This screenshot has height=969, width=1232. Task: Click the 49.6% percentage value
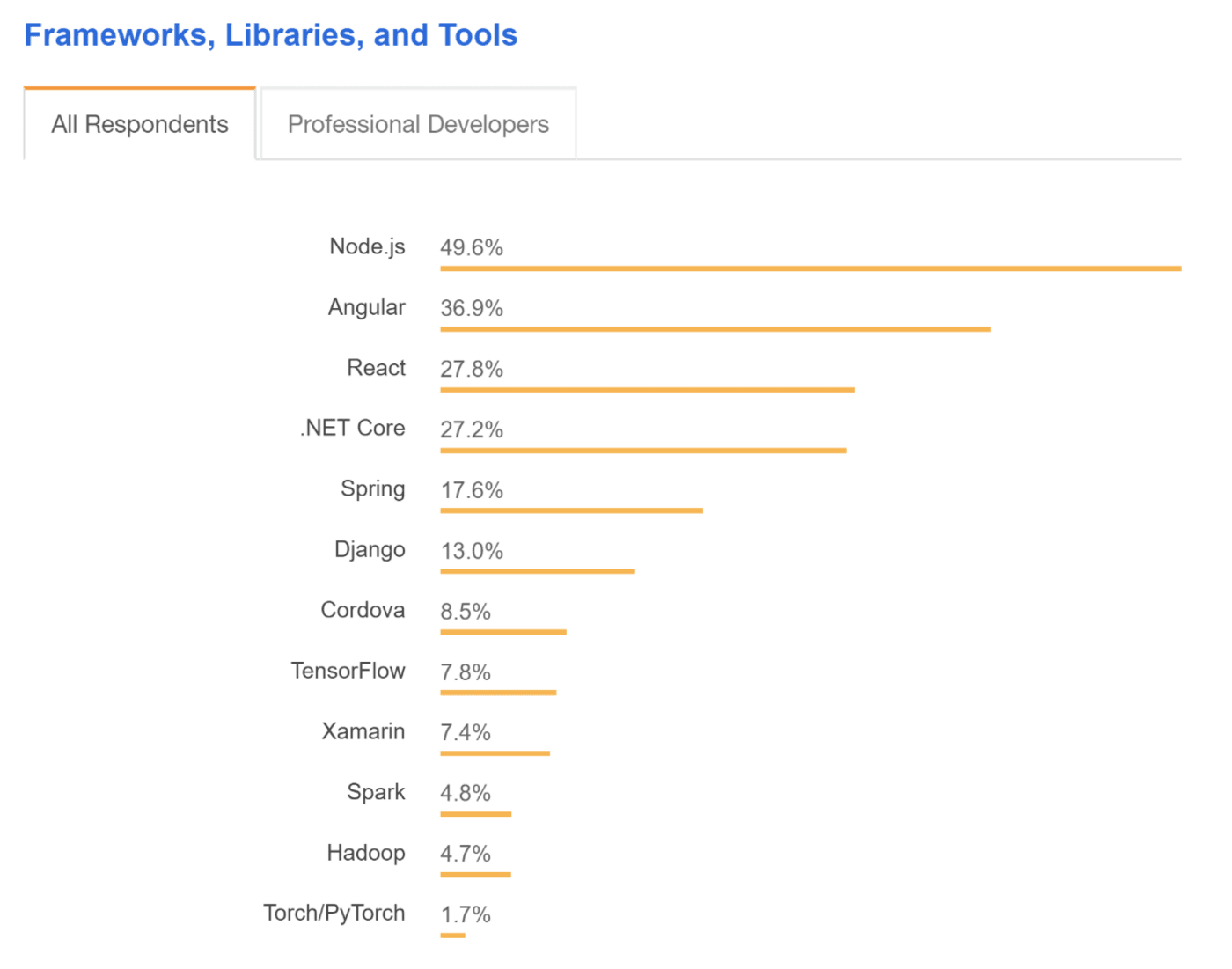[472, 247]
